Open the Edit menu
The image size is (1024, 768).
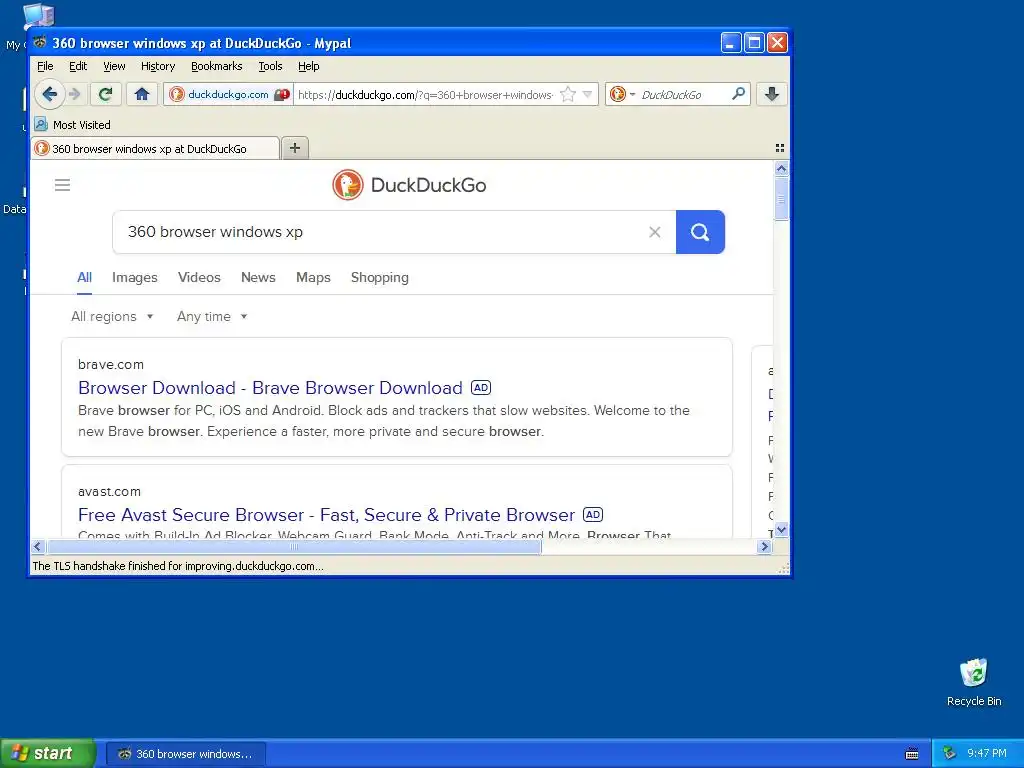click(x=78, y=66)
